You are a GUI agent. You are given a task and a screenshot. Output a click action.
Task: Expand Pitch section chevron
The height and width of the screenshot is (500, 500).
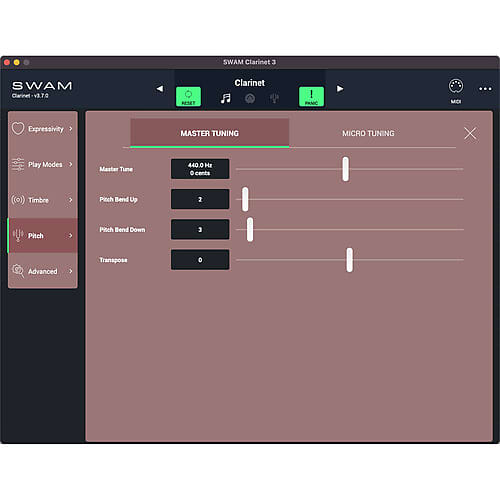[x=71, y=235]
